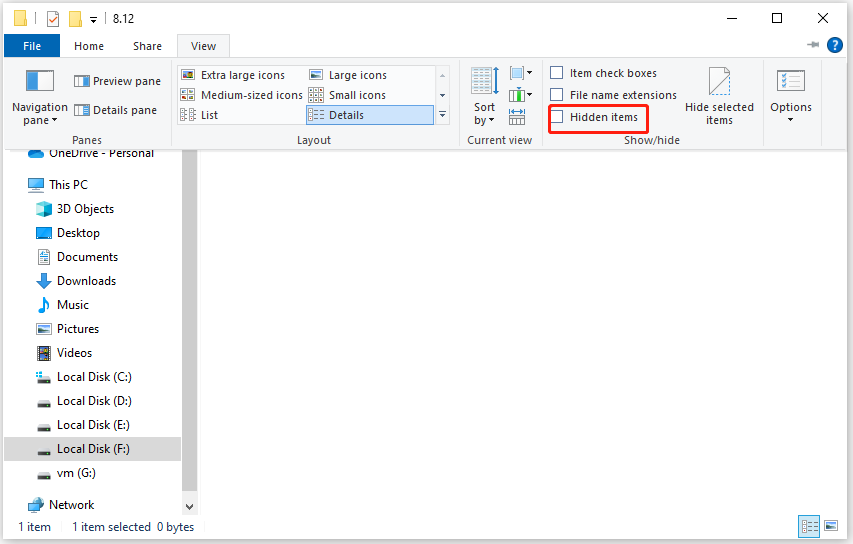Toggle the Preview pane
Viewport: 853px width, 544px height.
coord(117,81)
